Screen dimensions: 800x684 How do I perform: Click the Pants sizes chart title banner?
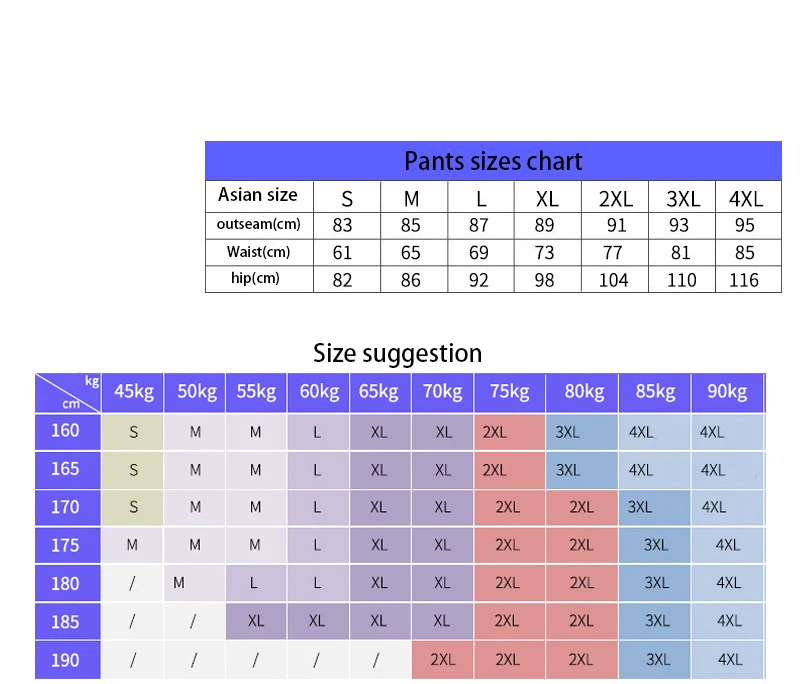493,161
